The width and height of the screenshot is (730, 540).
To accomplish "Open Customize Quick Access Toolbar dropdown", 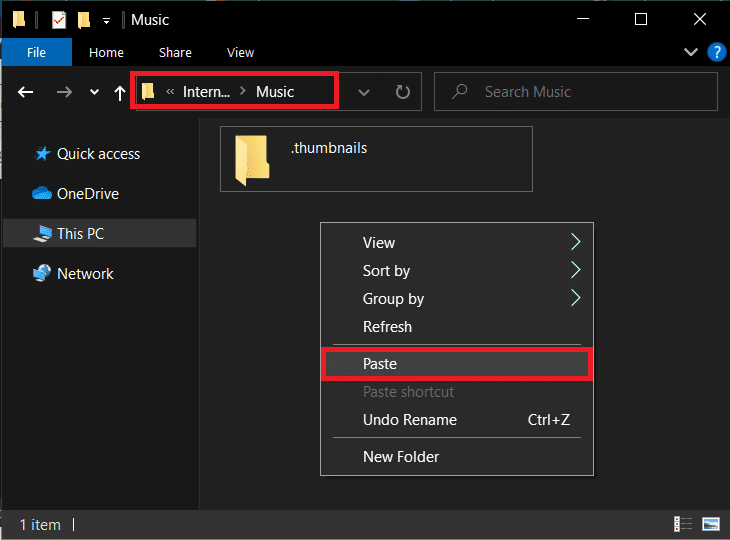I will click(x=106, y=21).
